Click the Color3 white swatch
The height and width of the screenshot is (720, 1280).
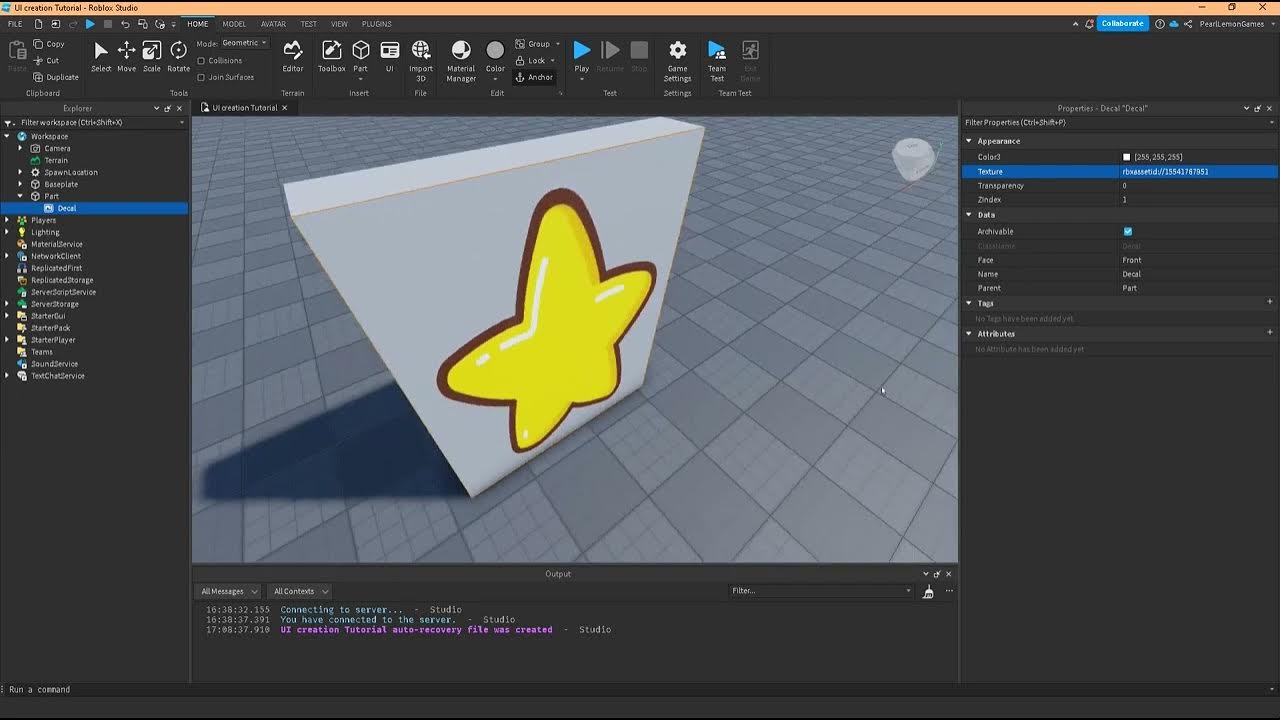(1127, 157)
